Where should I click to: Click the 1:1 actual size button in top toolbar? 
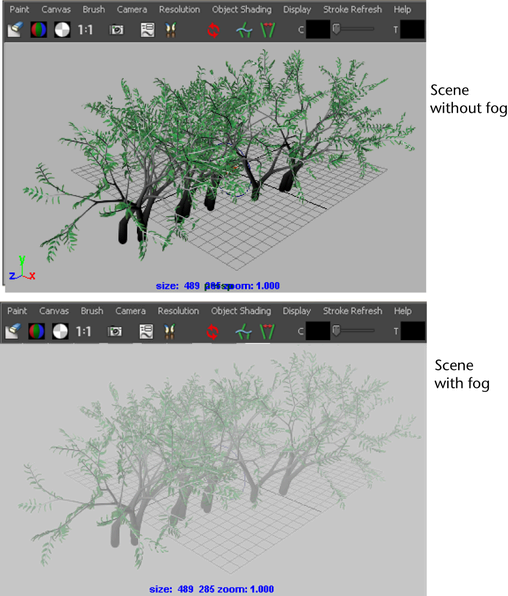[x=85, y=30]
